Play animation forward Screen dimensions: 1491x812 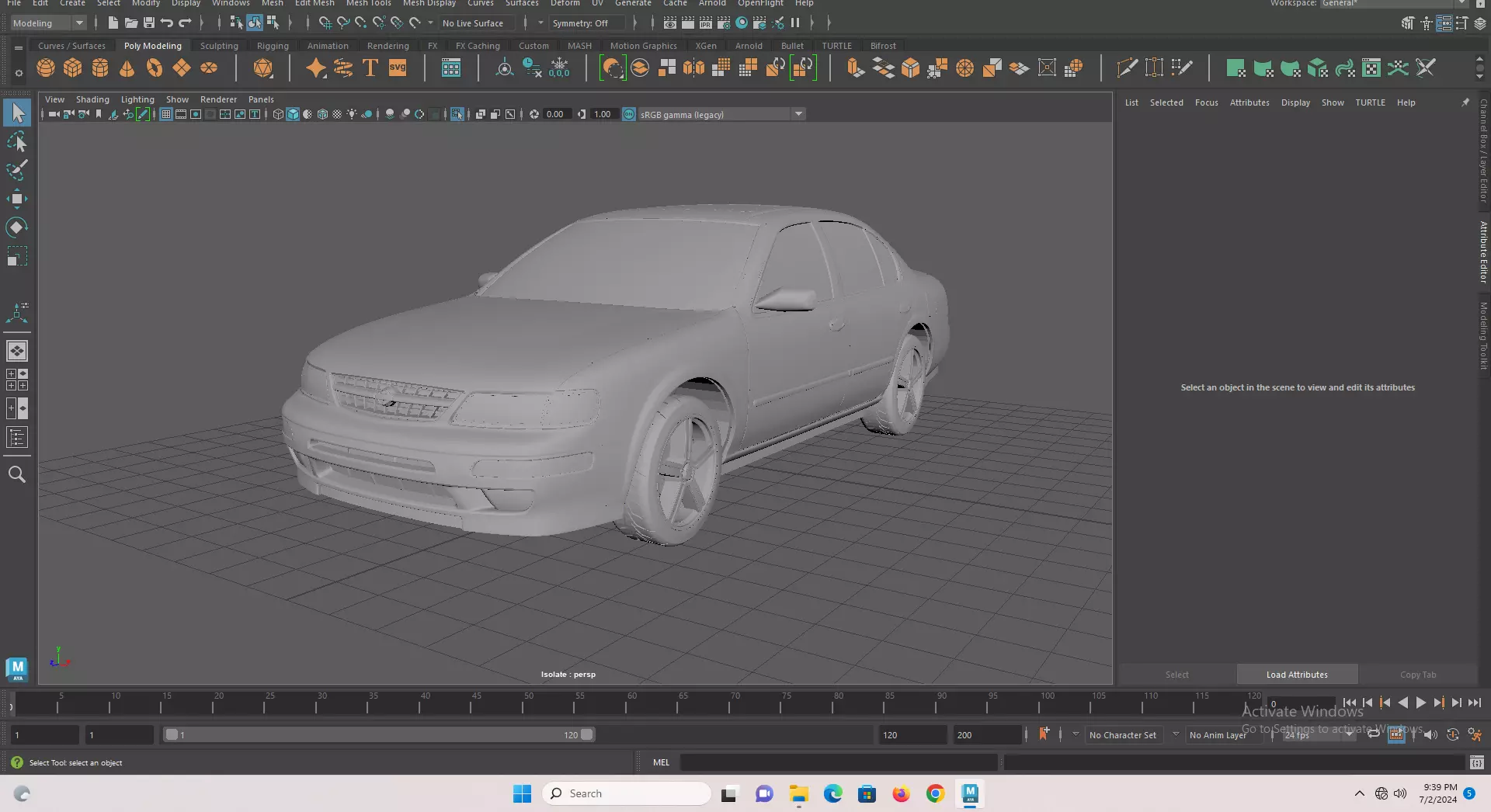1420,703
